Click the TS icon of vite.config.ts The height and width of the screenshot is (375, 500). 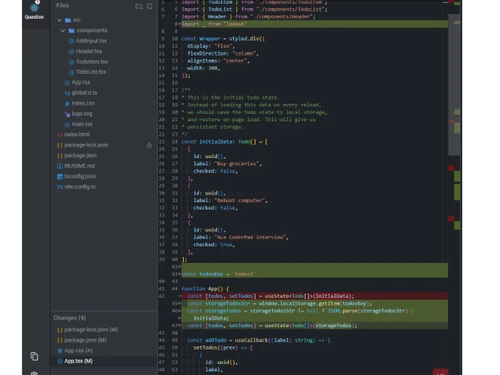pos(60,187)
